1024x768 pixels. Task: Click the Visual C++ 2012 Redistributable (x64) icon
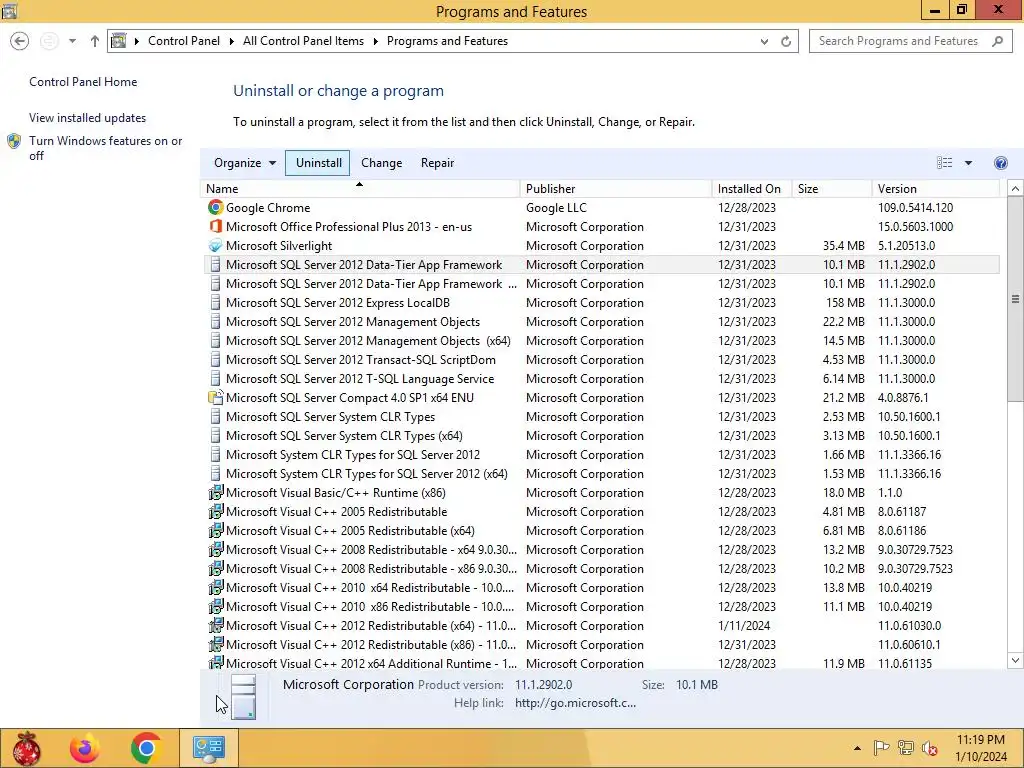click(216, 626)
